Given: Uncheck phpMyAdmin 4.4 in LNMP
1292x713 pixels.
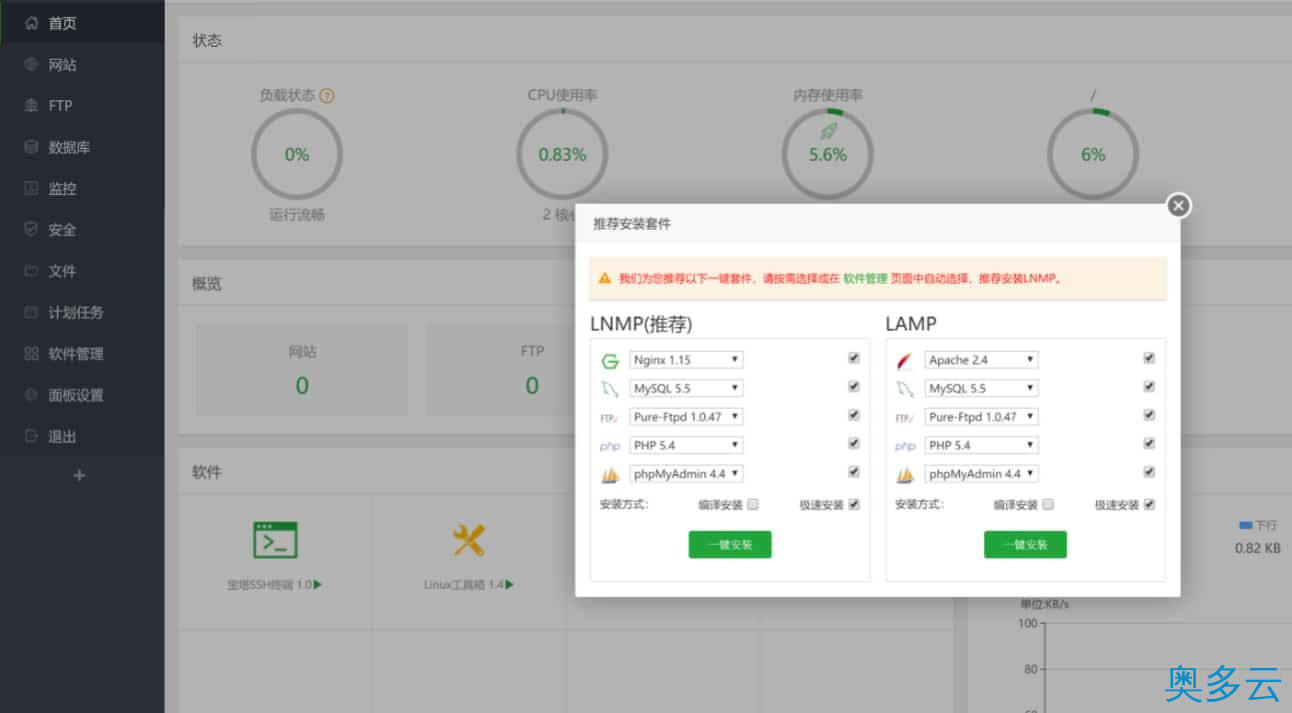Looking at the screenshot, I should (853, 471).
